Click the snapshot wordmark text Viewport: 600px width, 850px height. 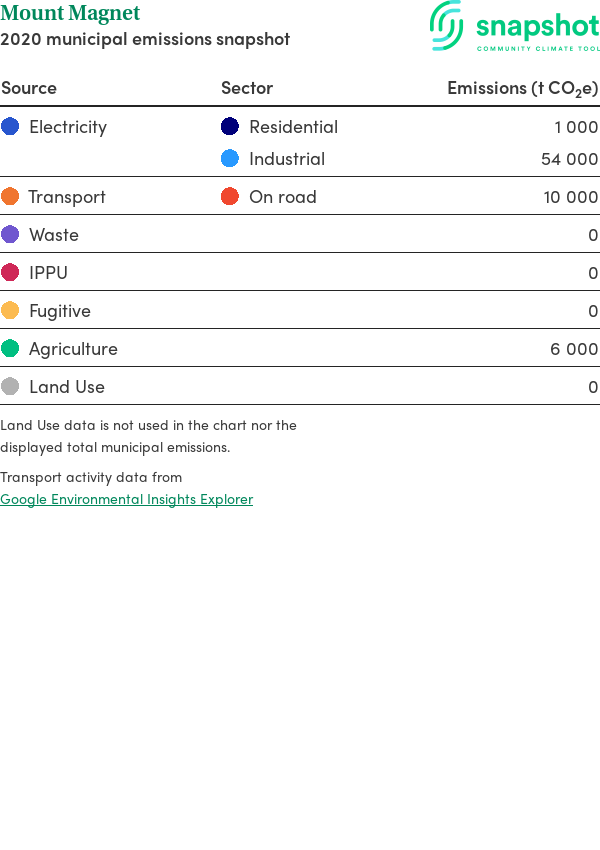pyautogui.click(x=537, y=26)
